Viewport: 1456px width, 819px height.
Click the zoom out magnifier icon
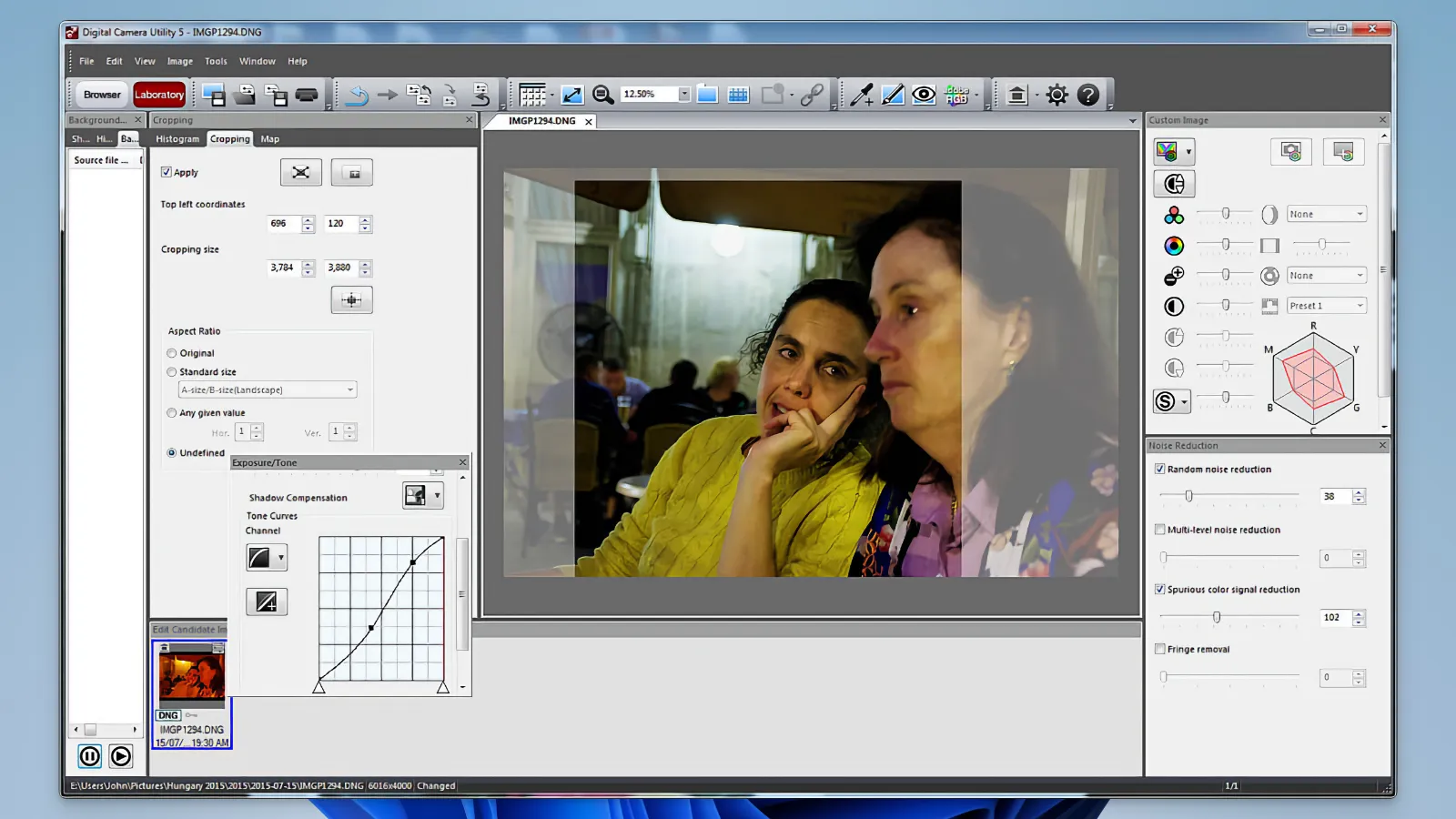pyautogui.click(x=602, y=94)
